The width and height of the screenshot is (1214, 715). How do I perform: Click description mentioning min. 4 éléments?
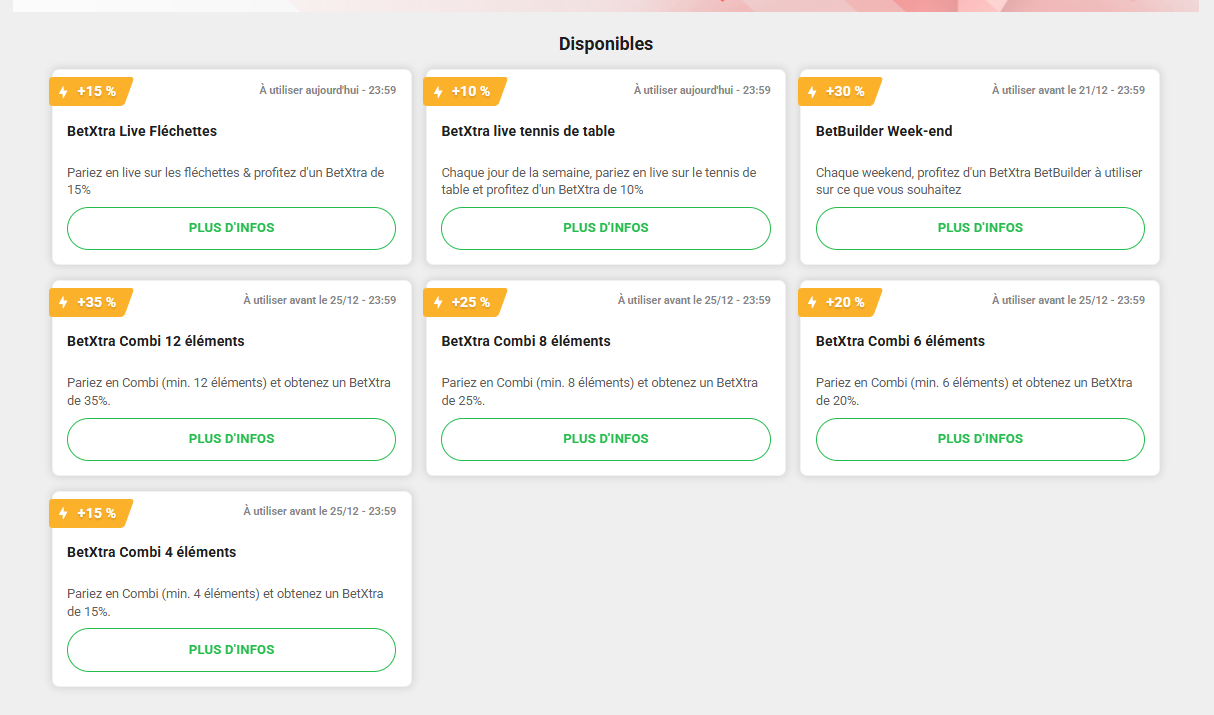coord(225,603)
